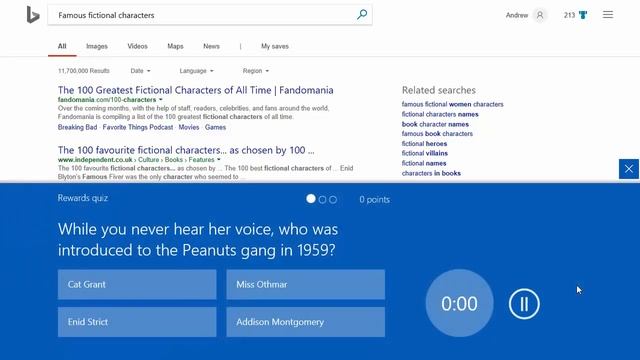Image resolution: width=640 pixels, height=360 pixels.
Task: Open the My saves tab
Action: tap(275, 46)
